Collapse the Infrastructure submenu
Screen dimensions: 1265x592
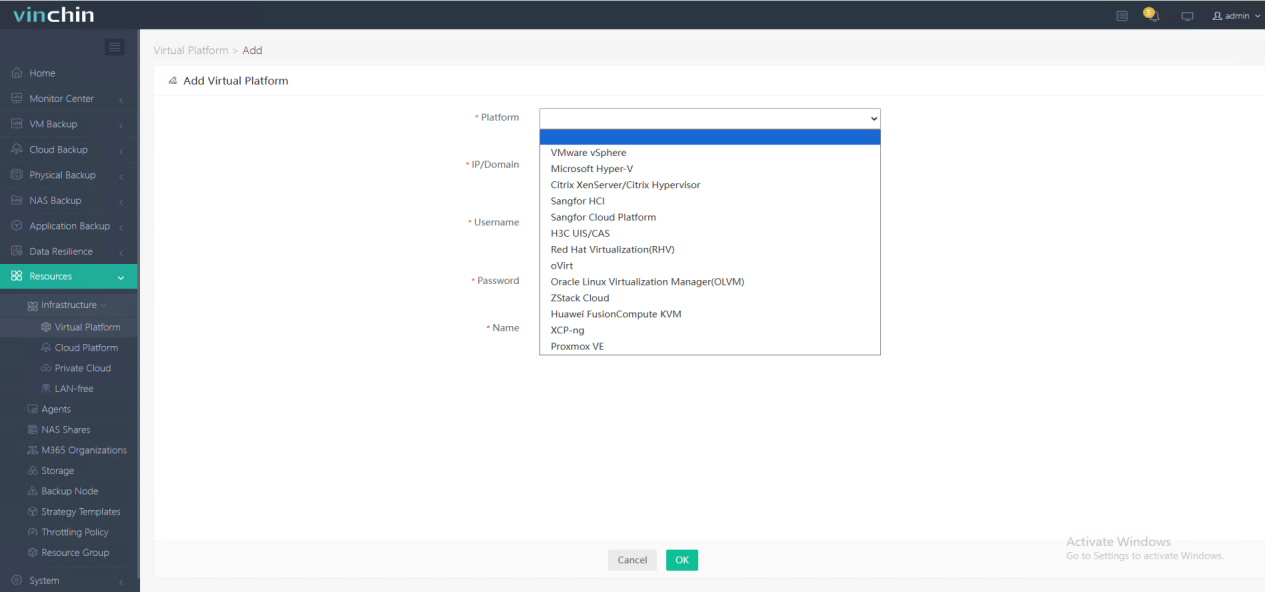tap(69, 305)
